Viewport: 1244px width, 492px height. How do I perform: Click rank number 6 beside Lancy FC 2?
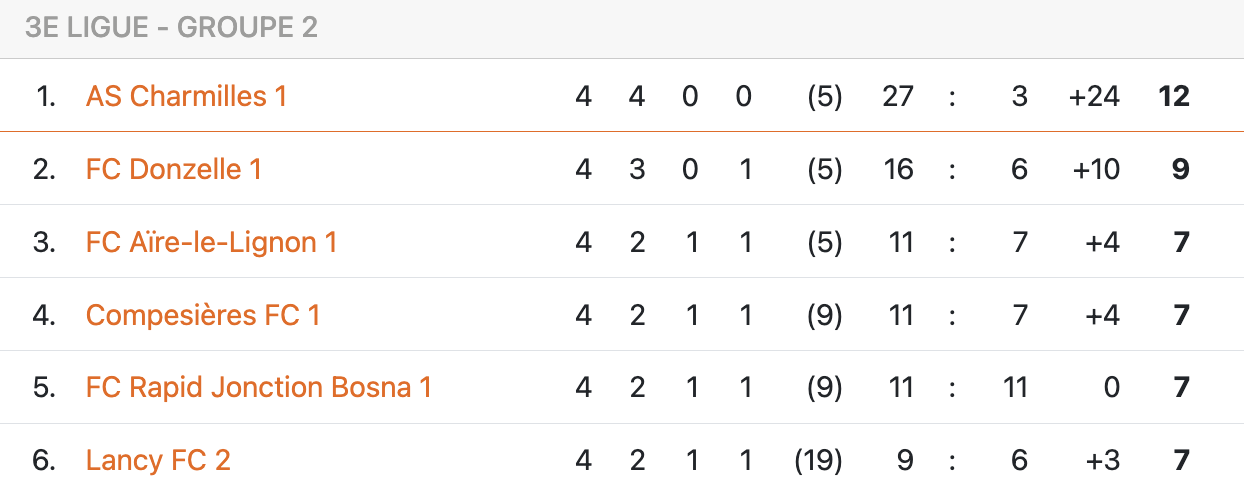coord(44,460)
